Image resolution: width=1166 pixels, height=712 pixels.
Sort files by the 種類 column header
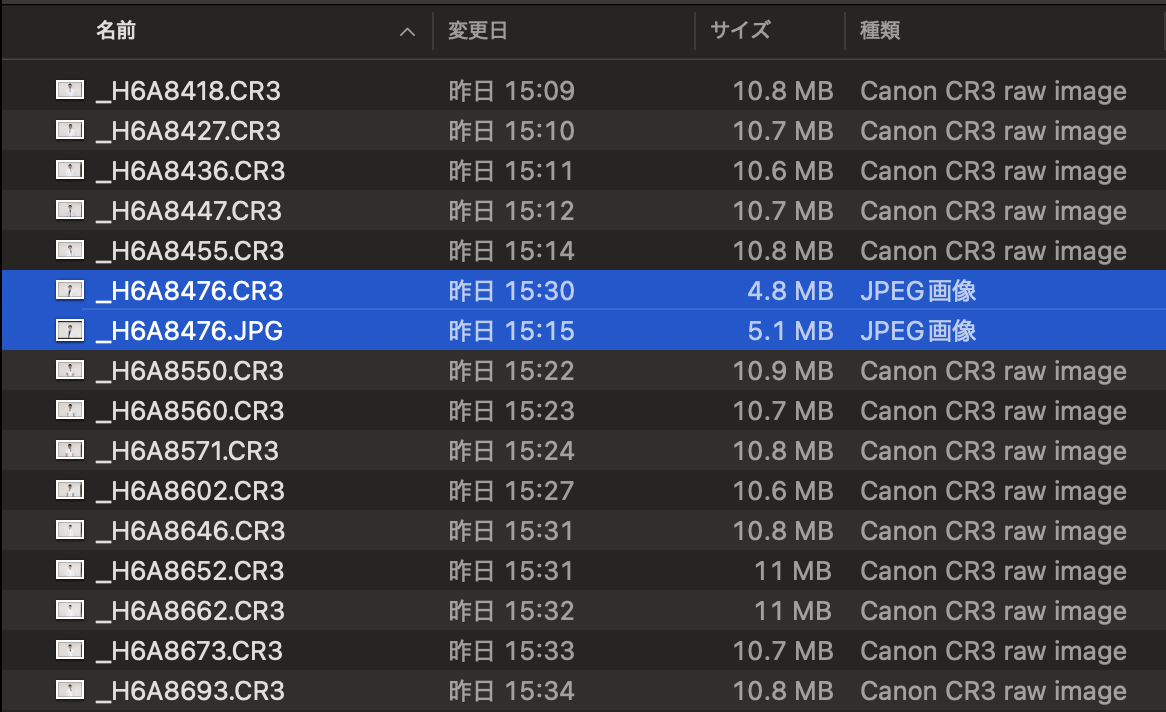coord(880,31)
